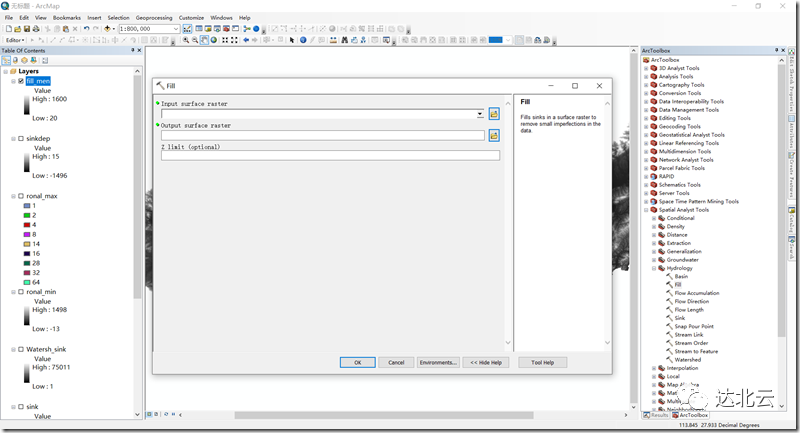Switch to the ArcToolbox bottom tab
The image size is (800, 433).
point(690,415)
